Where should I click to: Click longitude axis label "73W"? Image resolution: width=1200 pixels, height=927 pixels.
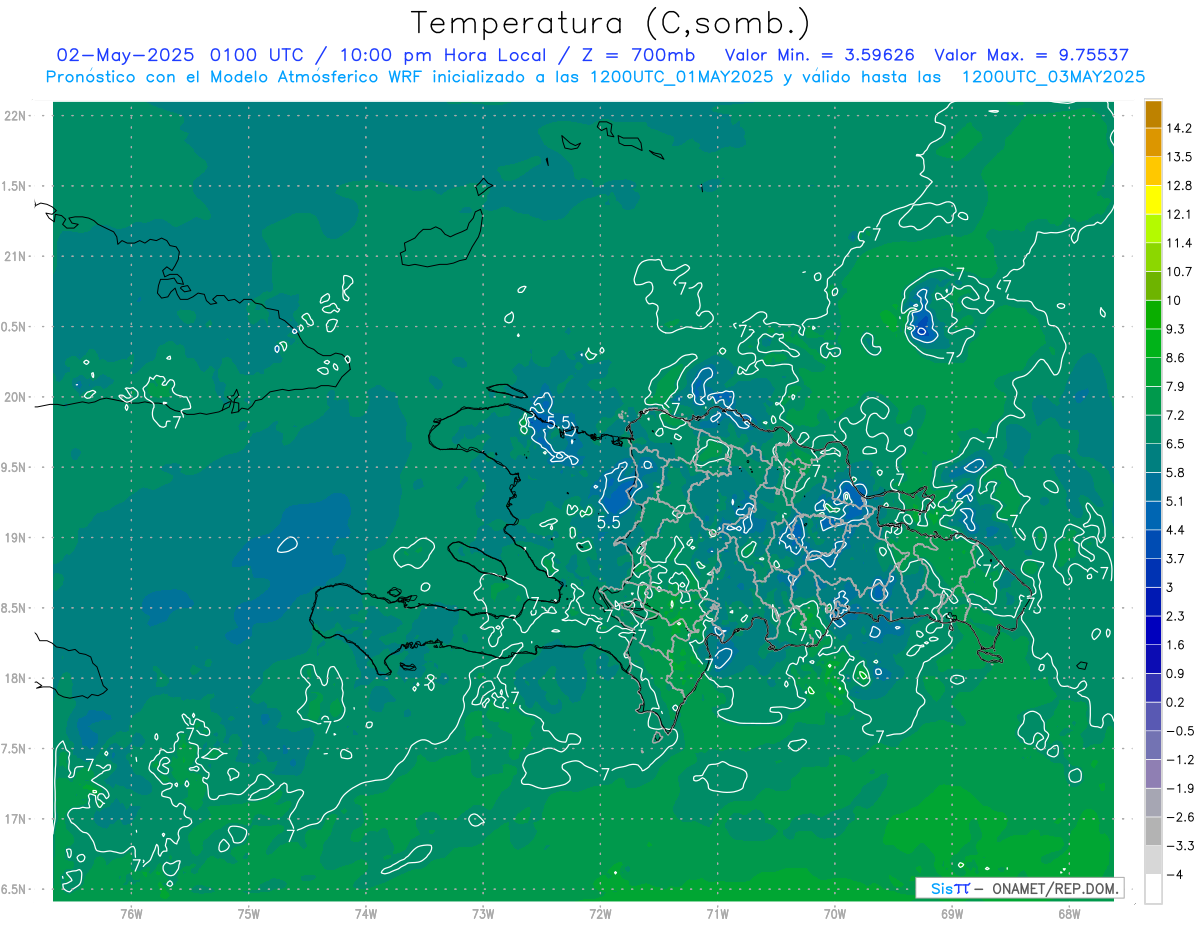pos(483,914)
